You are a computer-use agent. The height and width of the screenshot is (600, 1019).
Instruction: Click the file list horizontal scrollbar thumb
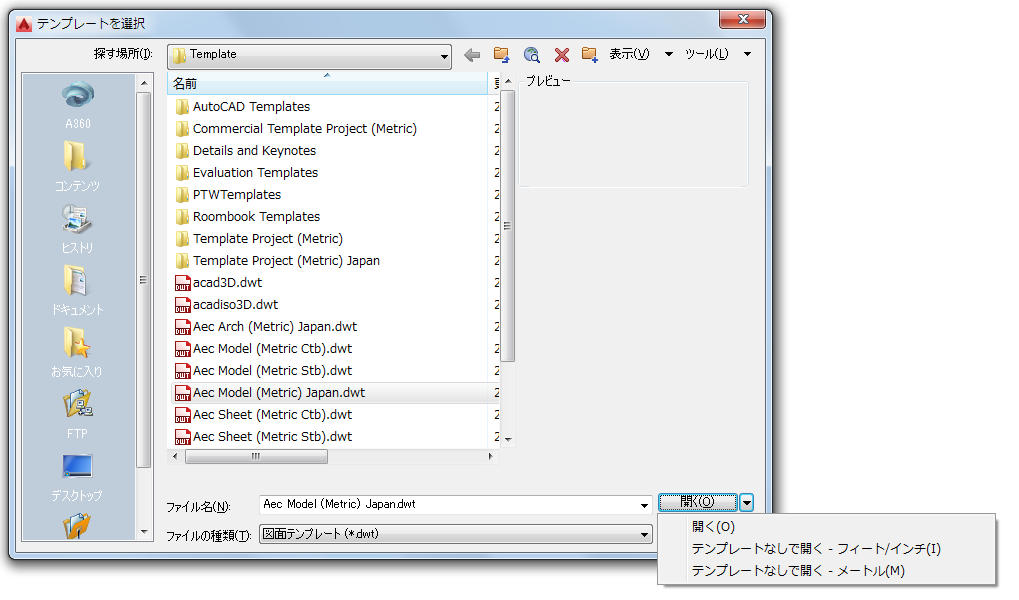256,457
